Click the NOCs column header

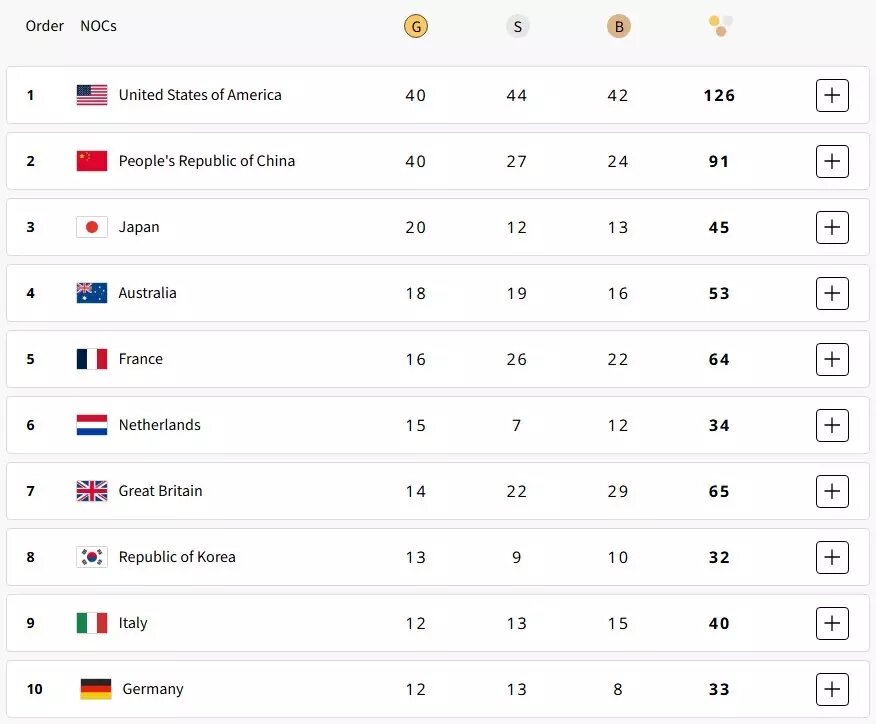coord(98,26)
